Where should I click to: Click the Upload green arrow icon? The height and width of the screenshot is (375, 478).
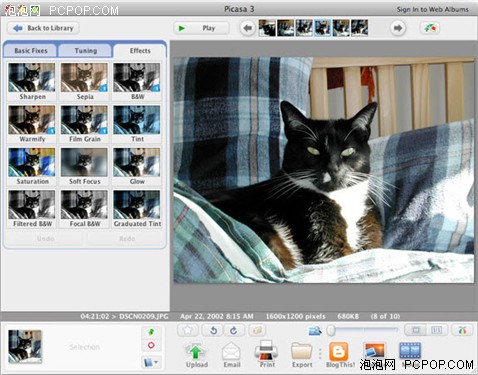click(195, 352)
